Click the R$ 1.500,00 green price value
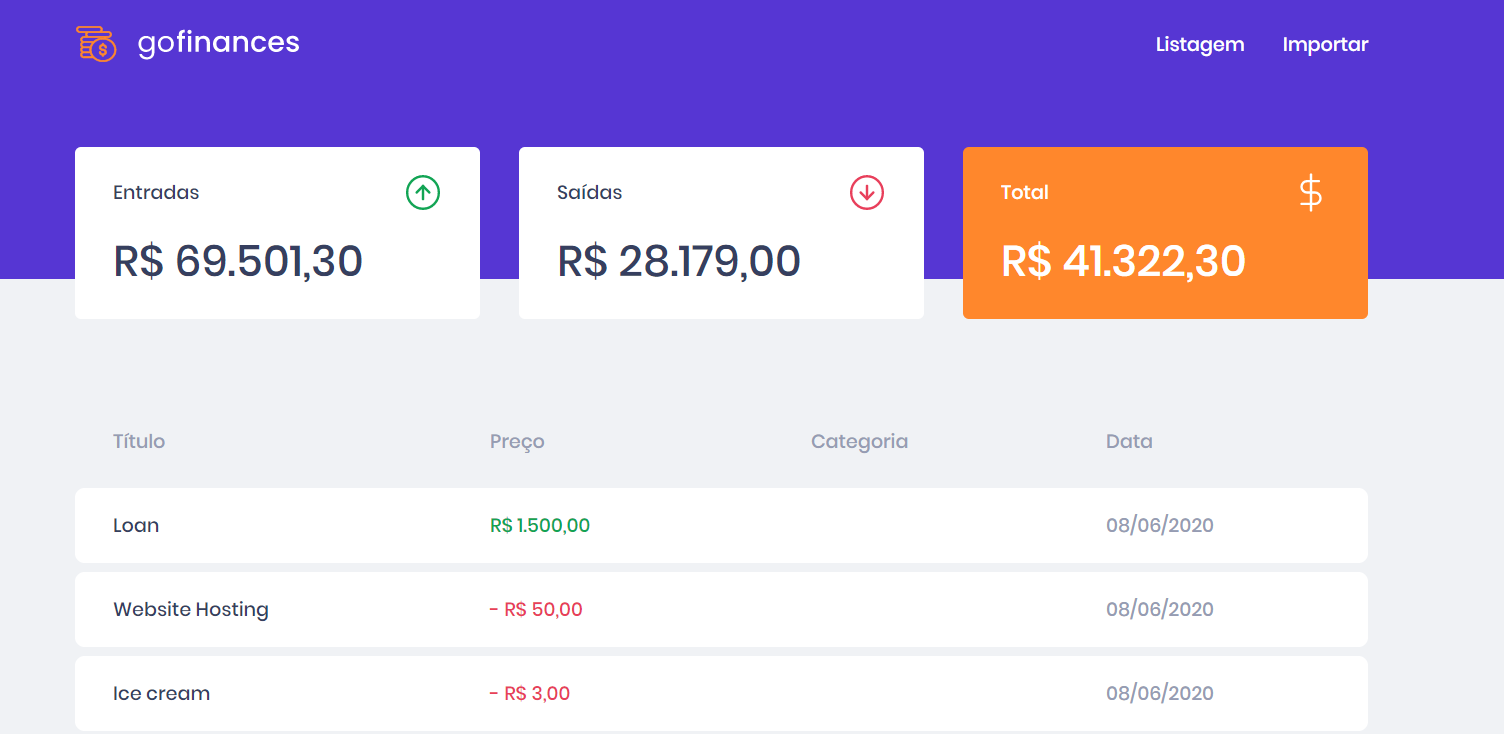Image resolution: width=1504 pixels, height=734 pixels. [540, 525]
